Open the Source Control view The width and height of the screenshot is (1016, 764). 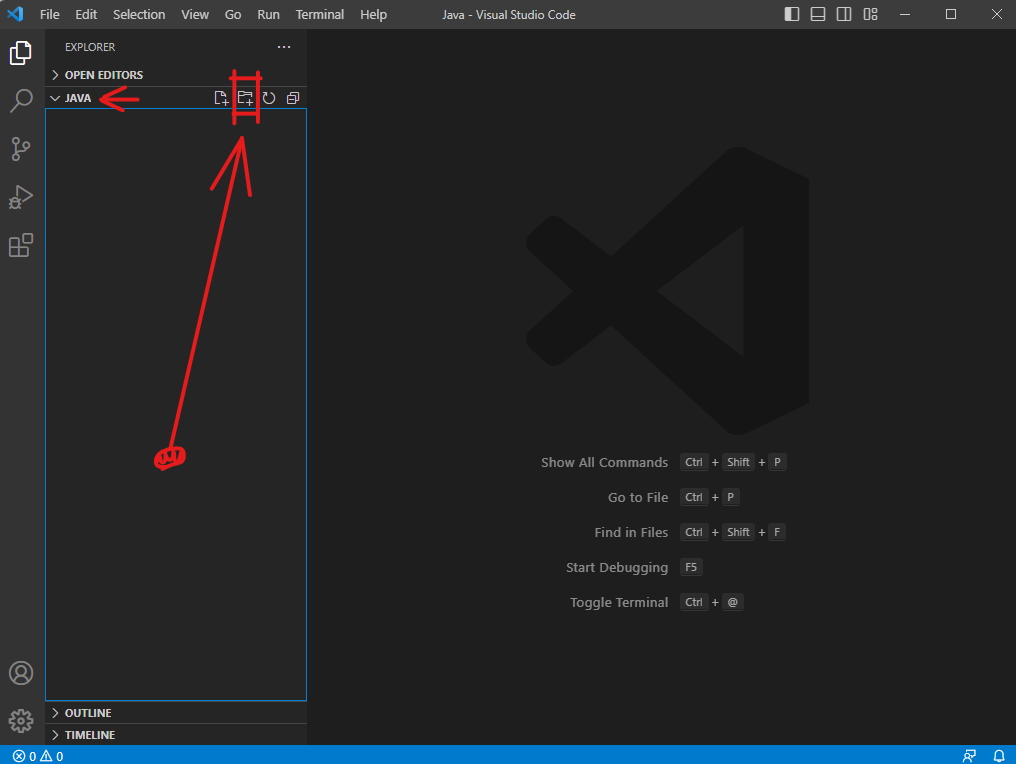[x=21, y=149]
